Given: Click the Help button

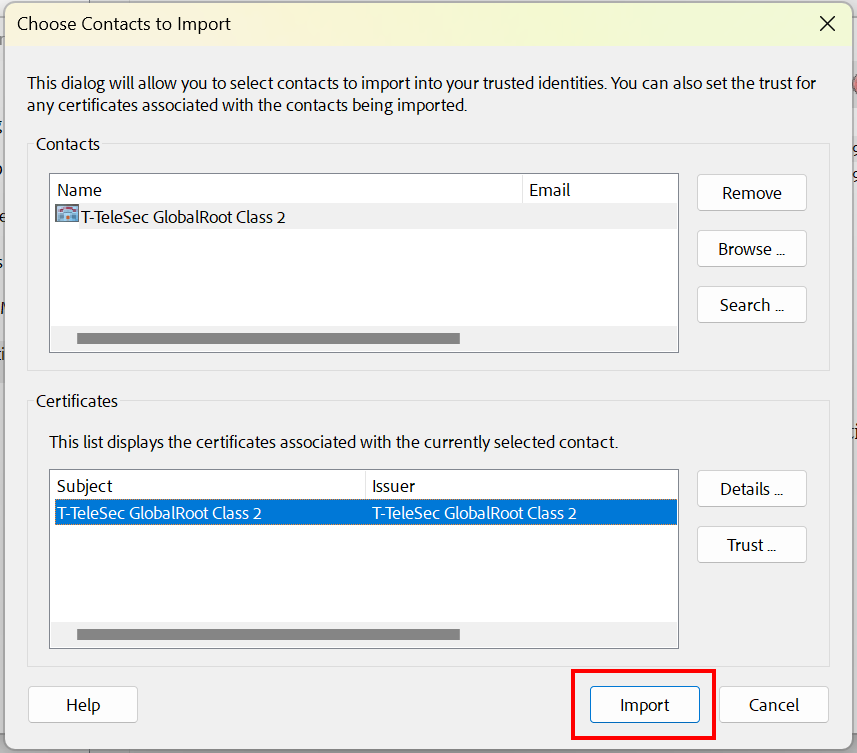Looking at the screenshot, I should [83, 704].
